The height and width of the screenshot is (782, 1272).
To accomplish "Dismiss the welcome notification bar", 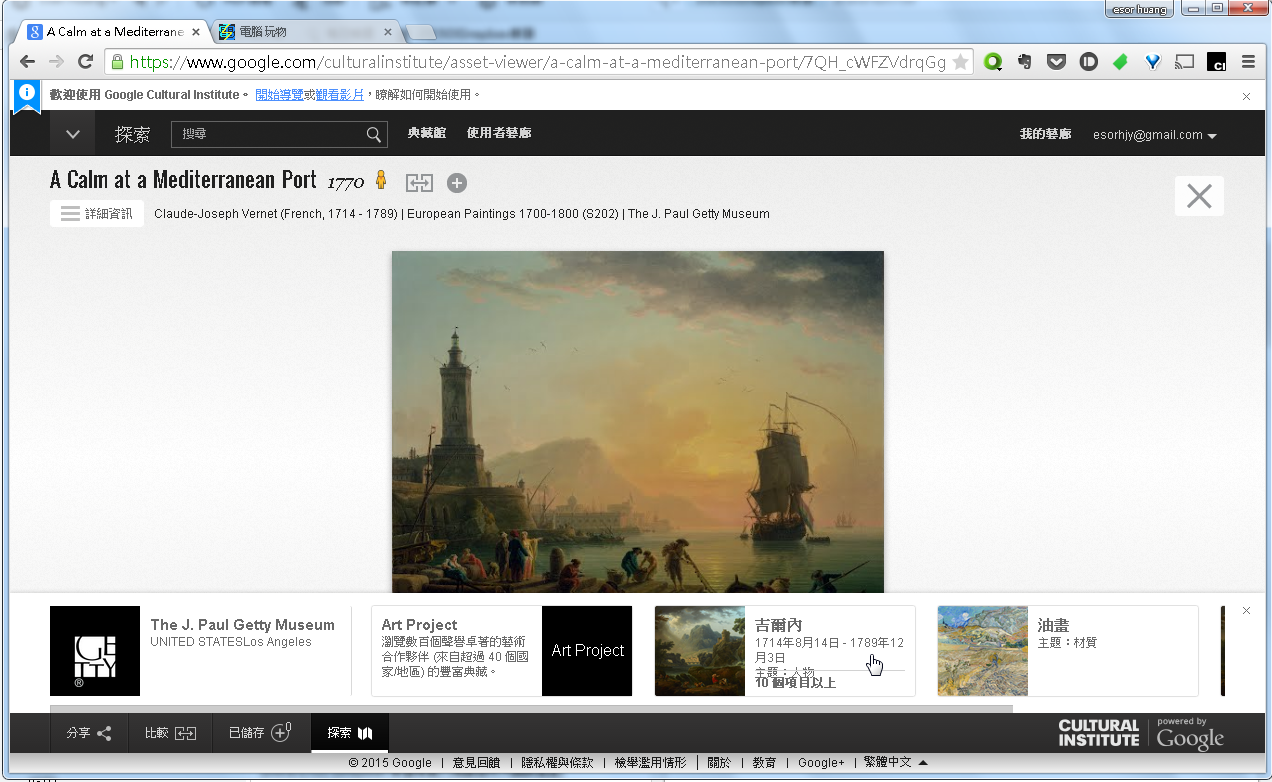I will 1246,96.
